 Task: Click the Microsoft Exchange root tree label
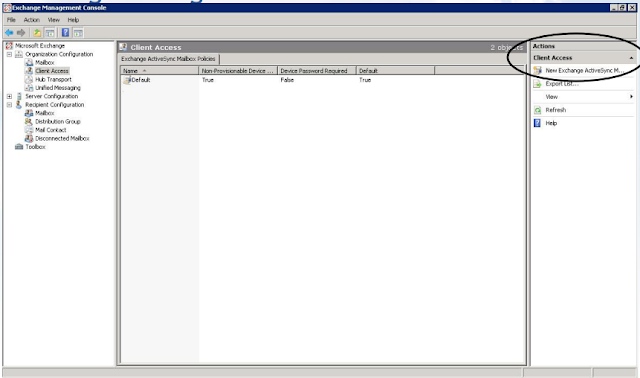tap(40, 46)
